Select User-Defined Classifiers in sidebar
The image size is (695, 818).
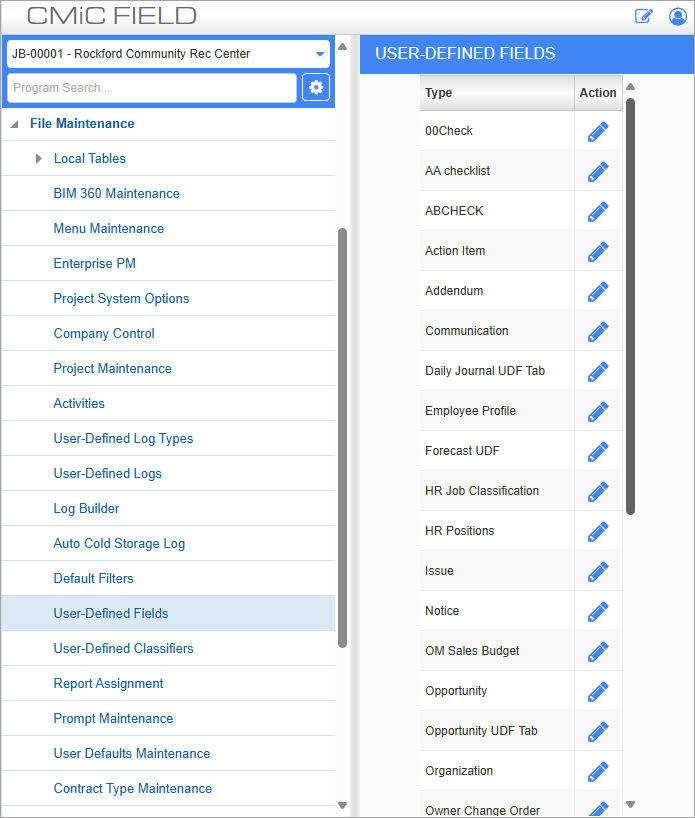(123, 648)
